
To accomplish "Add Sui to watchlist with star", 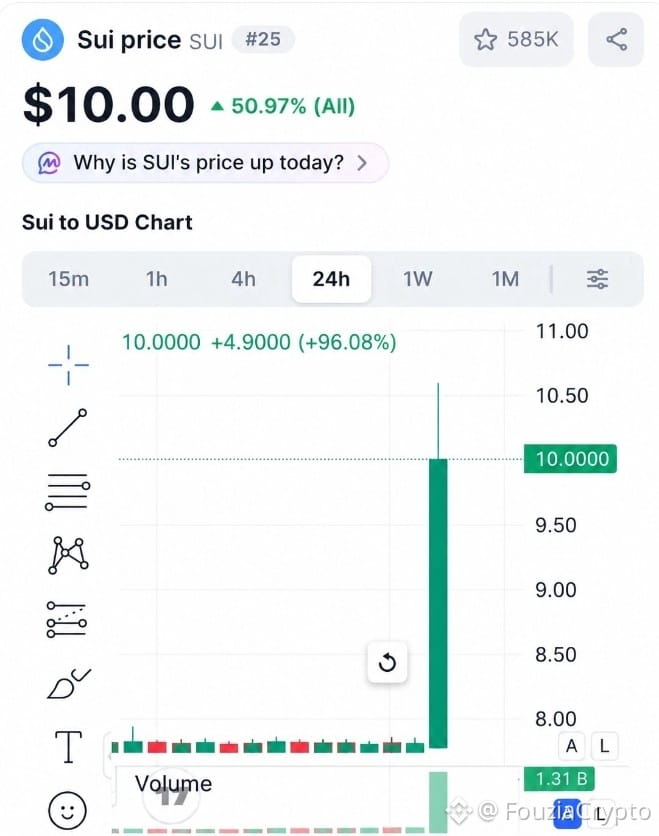I will [x=516, y=39].
